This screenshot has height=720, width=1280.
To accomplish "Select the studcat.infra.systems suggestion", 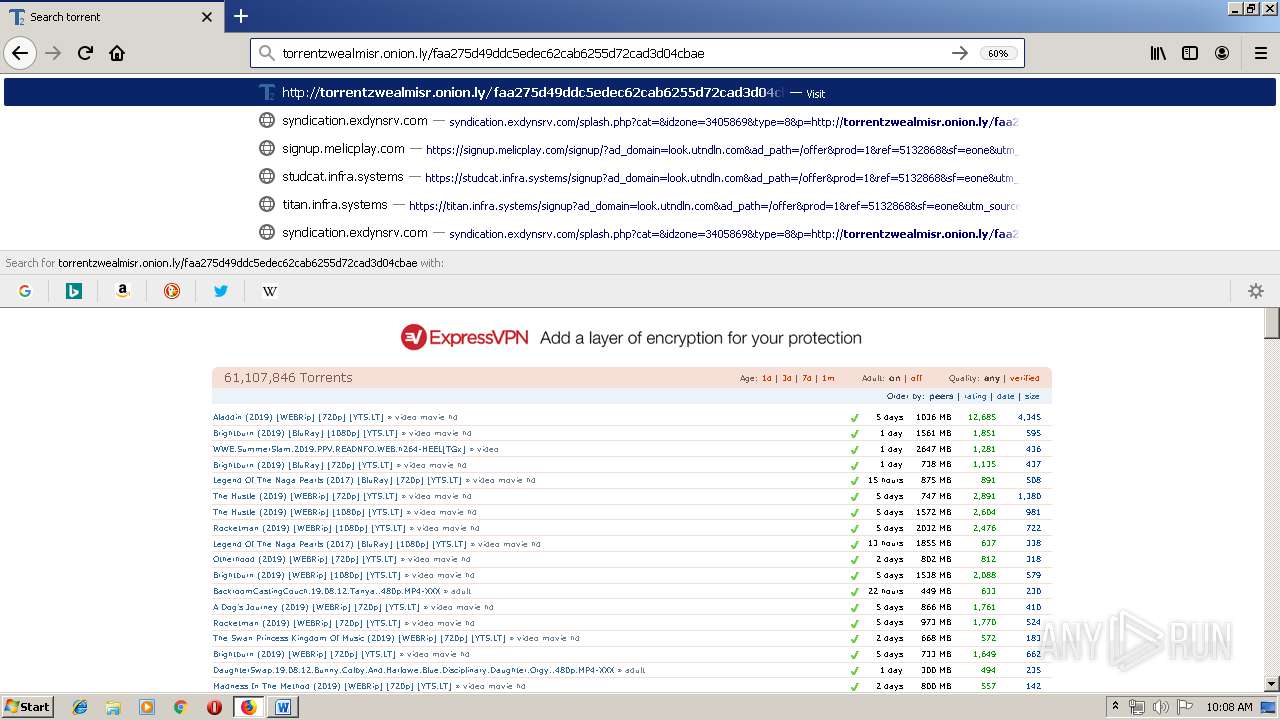I will click(x=640, y=176).
